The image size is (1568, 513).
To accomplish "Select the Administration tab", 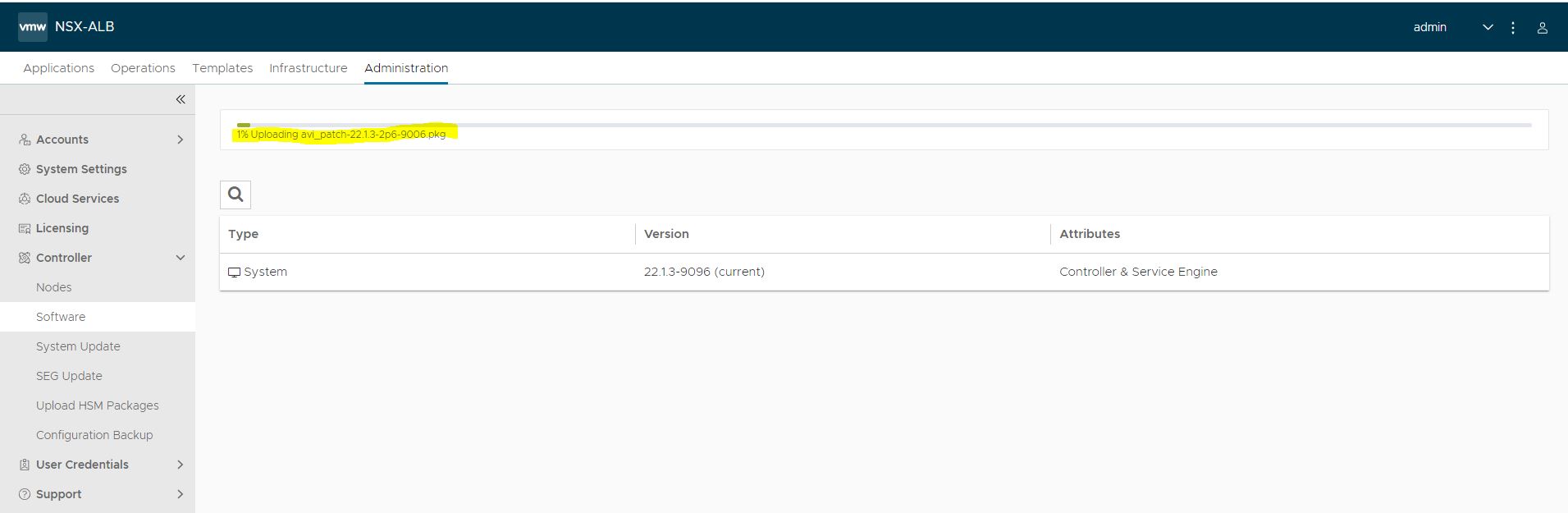I will coord(406,68).
